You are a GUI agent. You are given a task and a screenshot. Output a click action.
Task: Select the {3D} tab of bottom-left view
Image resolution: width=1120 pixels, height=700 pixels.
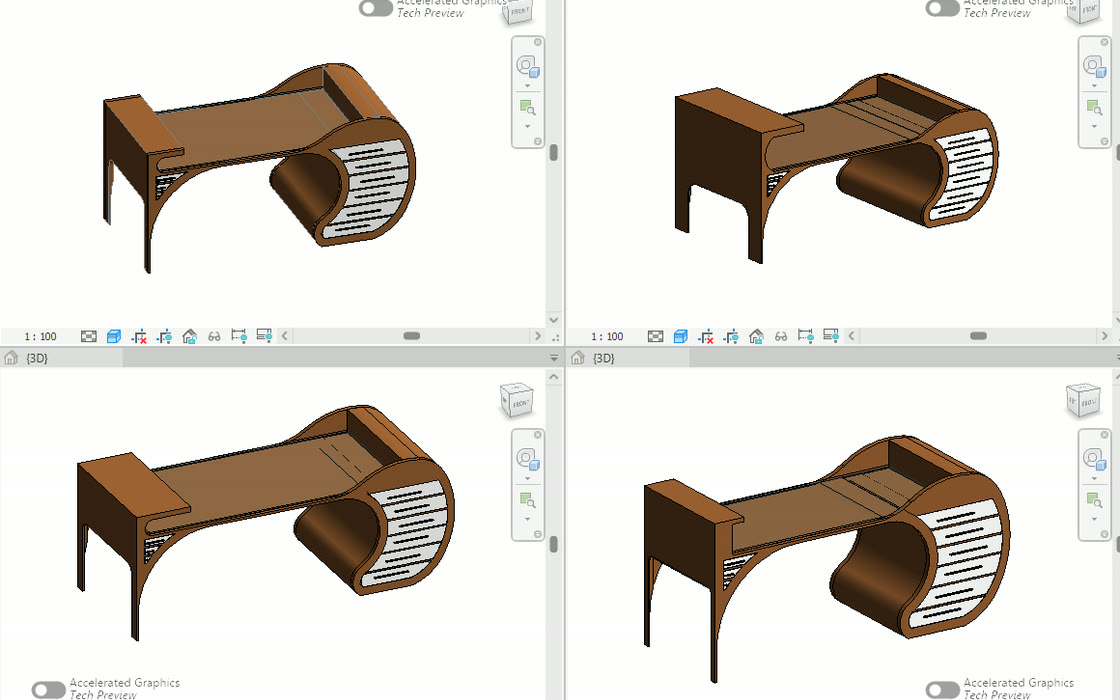coord(61,358)
